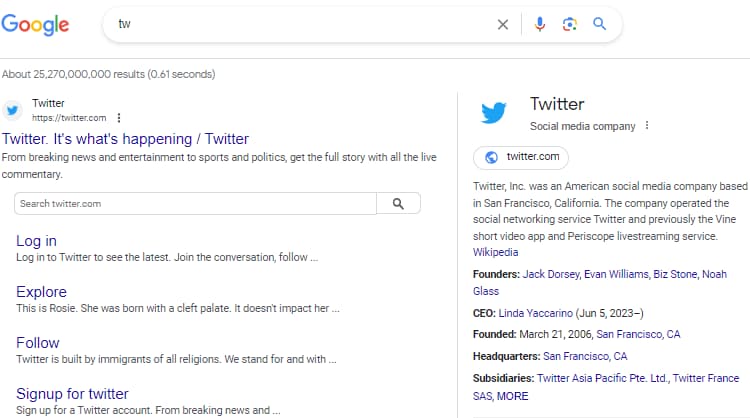The height and width of the screenshot is (418, 750).
Task: Clear the search query with X icon
Action: point(503,25)
